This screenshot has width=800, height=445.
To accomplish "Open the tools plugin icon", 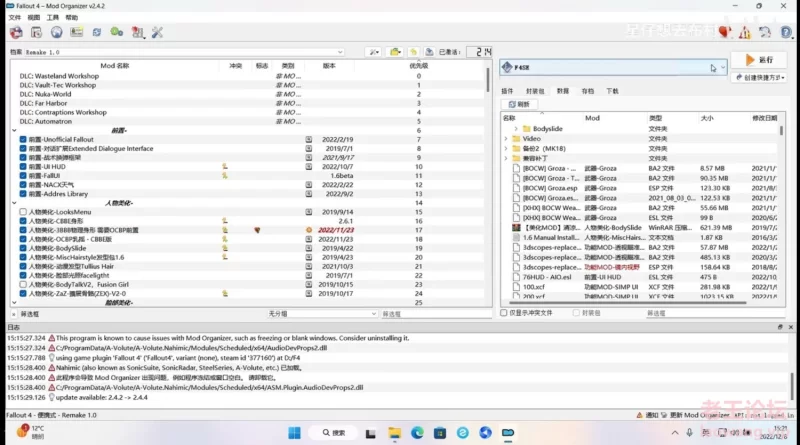I will click(137, 33).
